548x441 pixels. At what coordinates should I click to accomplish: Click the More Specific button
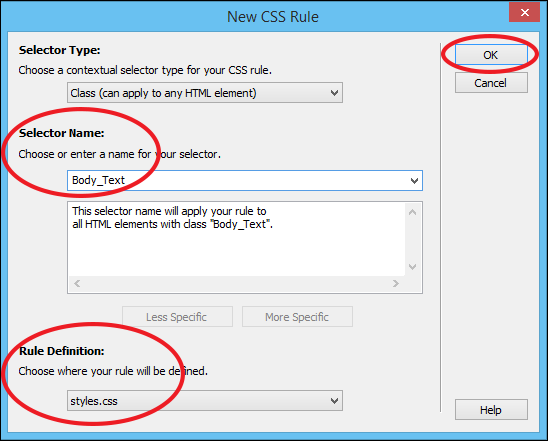pos(297,317)
